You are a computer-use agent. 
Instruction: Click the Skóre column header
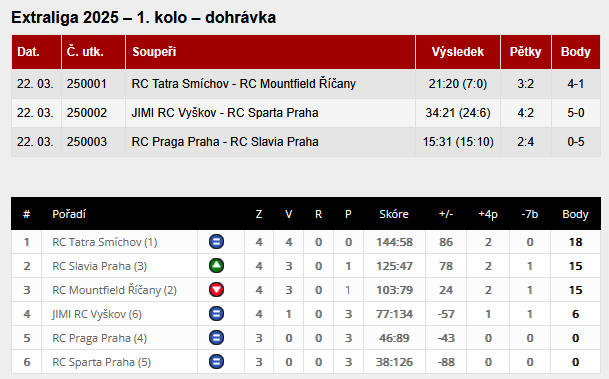pyautogui.click(x=394, y=214)
